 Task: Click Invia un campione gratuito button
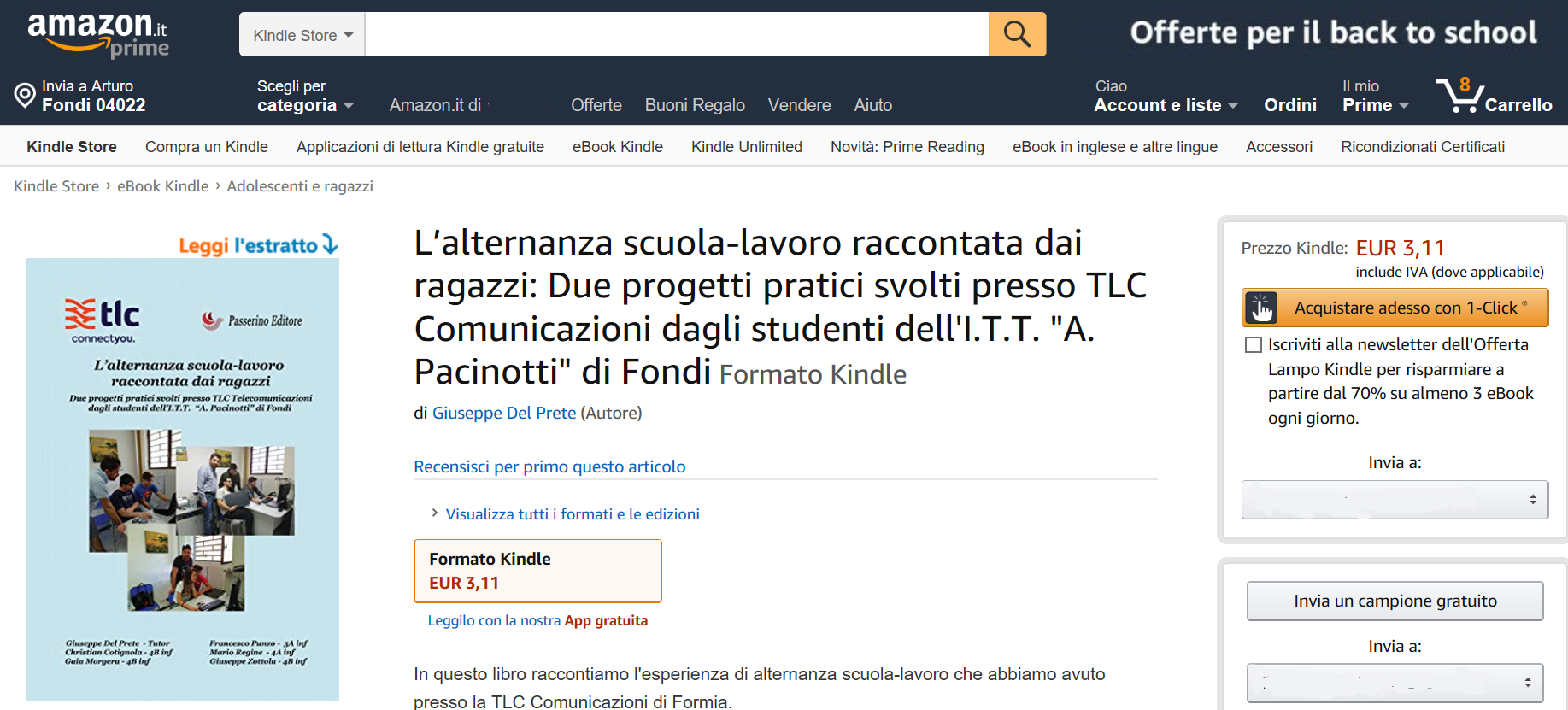click(1395, 601)
